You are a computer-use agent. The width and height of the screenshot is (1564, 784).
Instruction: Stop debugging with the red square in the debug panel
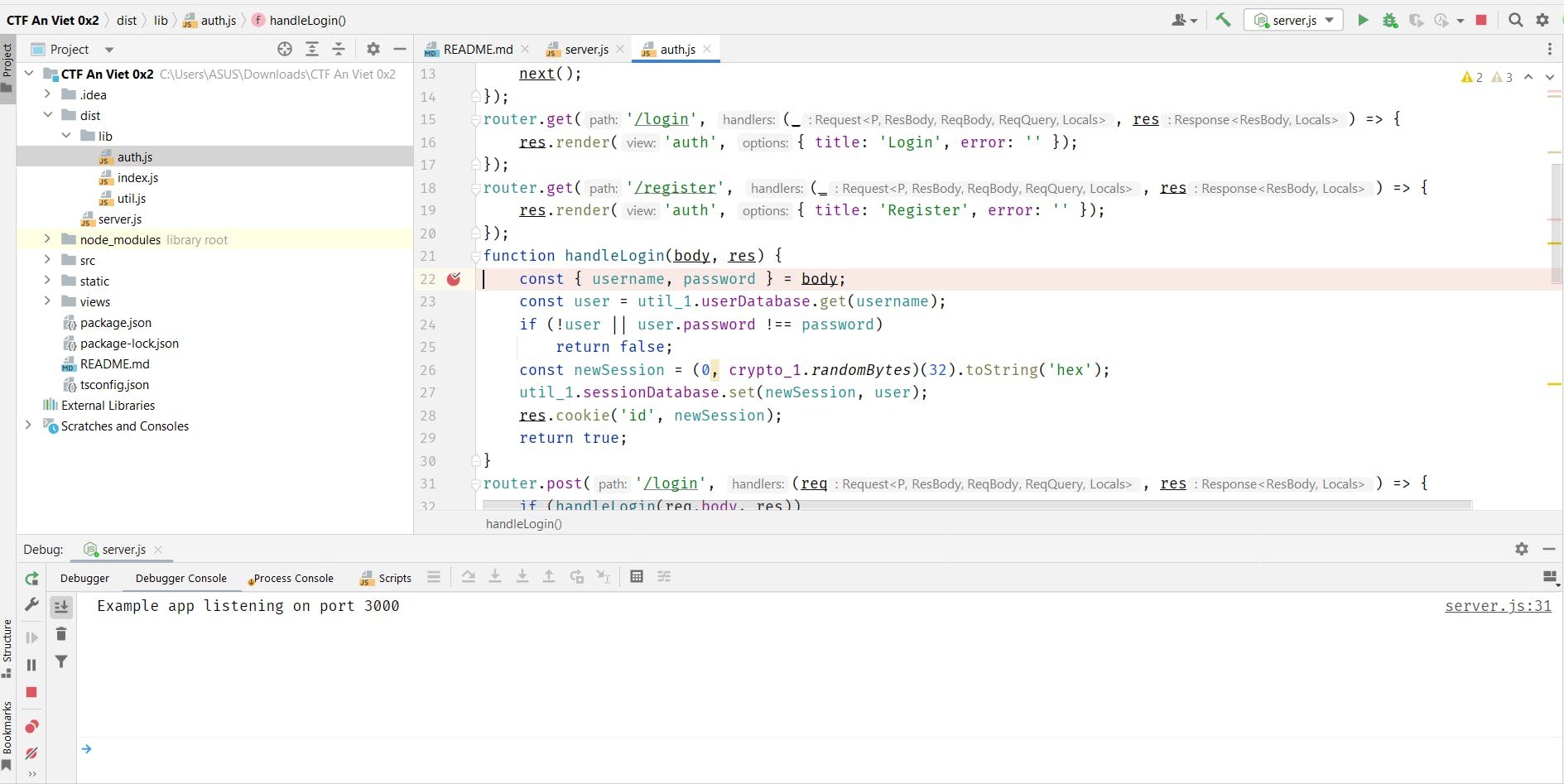click(31, 692)
